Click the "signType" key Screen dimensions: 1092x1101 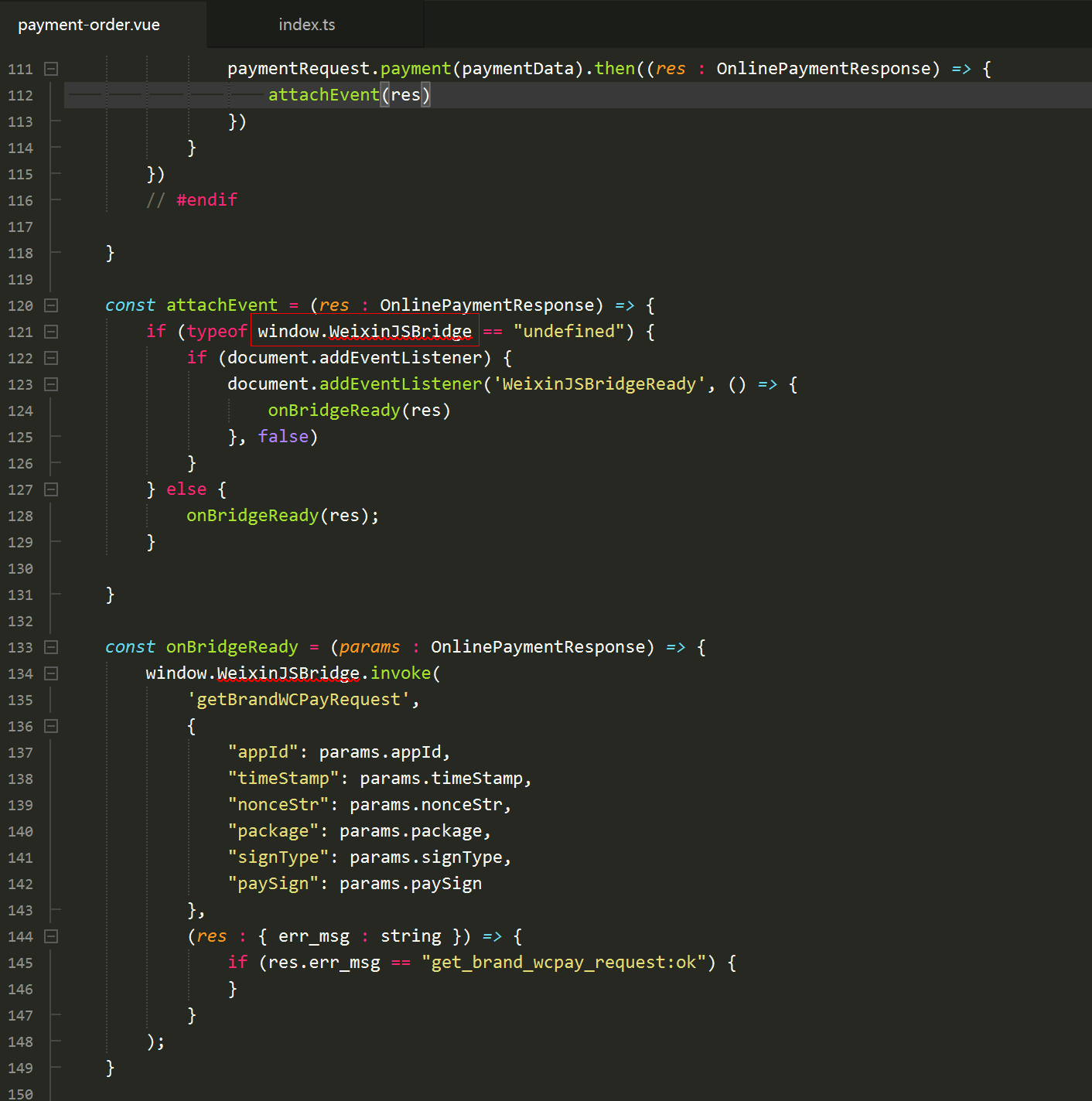[278, 857]
